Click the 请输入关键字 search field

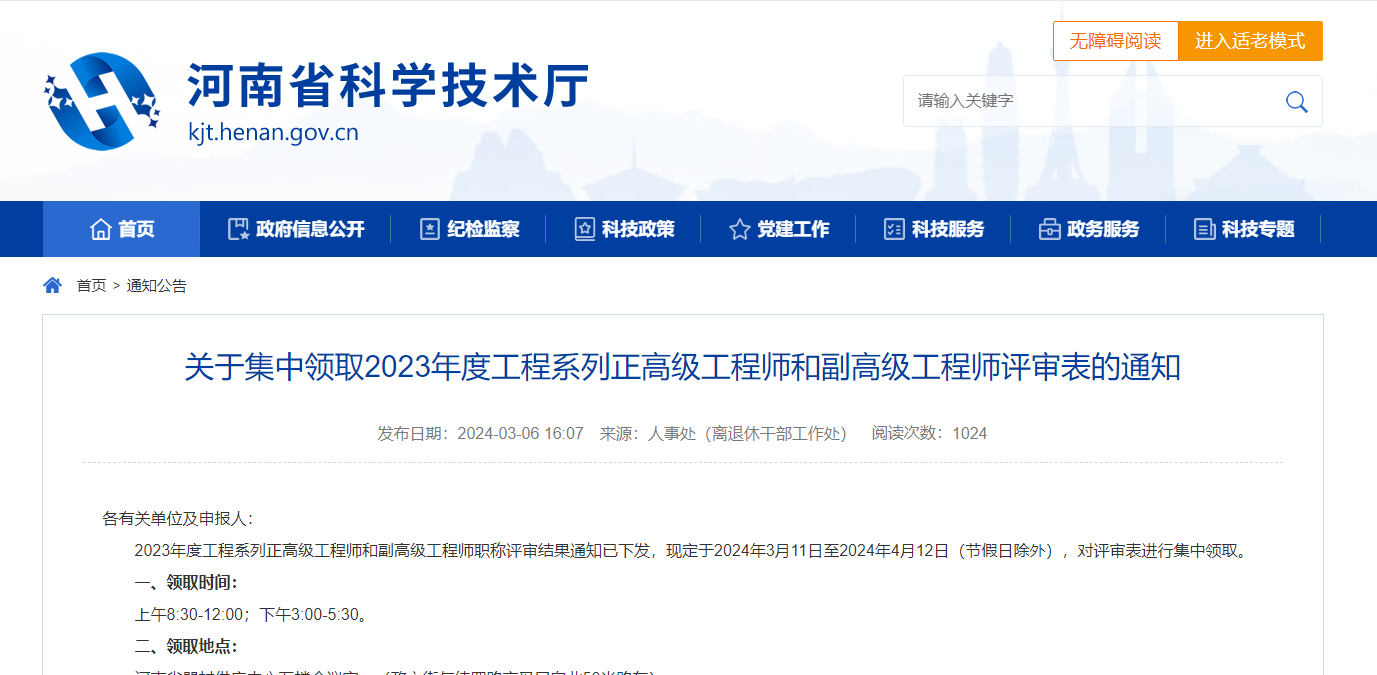click(1090, 101)
